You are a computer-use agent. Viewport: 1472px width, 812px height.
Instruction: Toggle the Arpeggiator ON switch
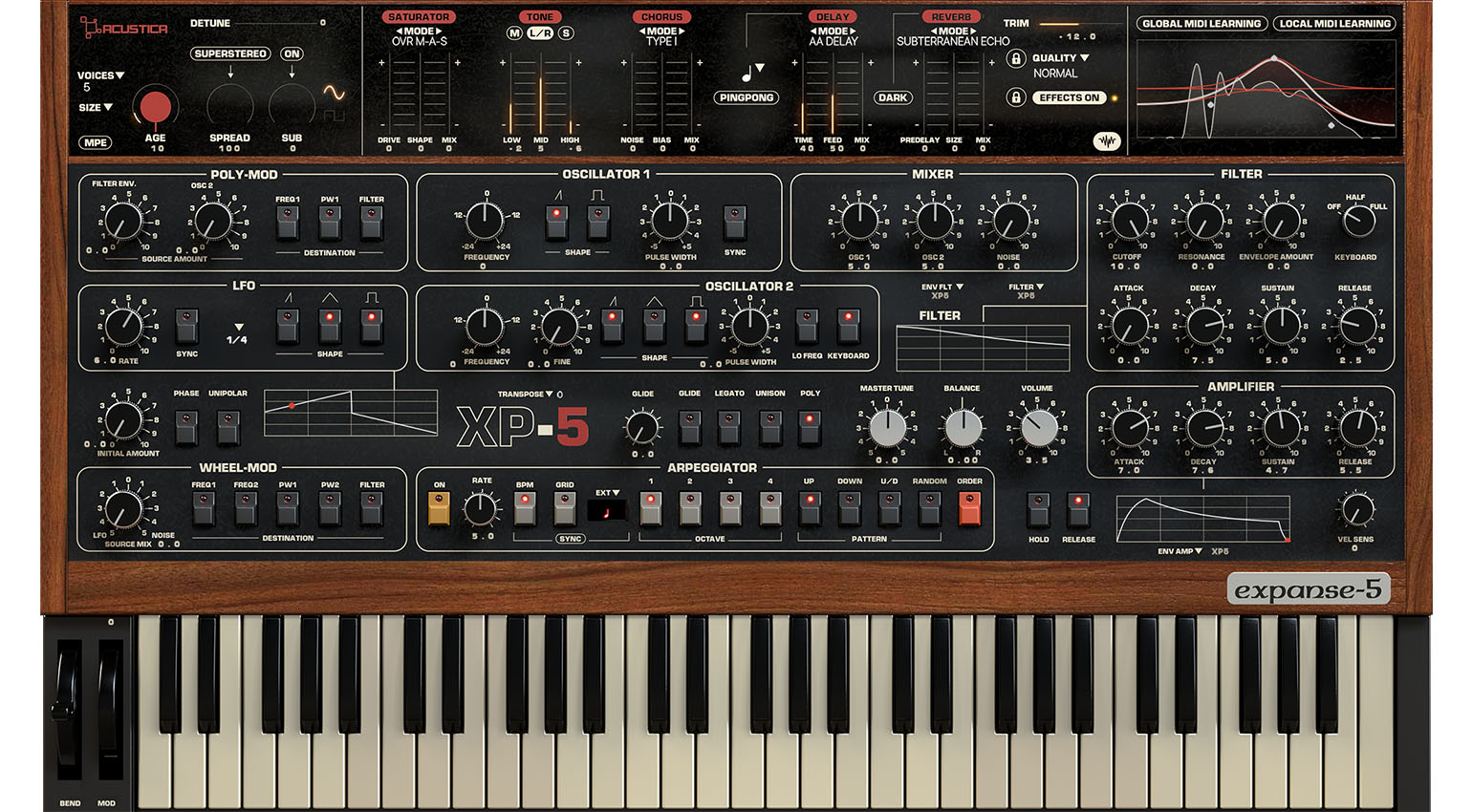(x=439, y=509)
